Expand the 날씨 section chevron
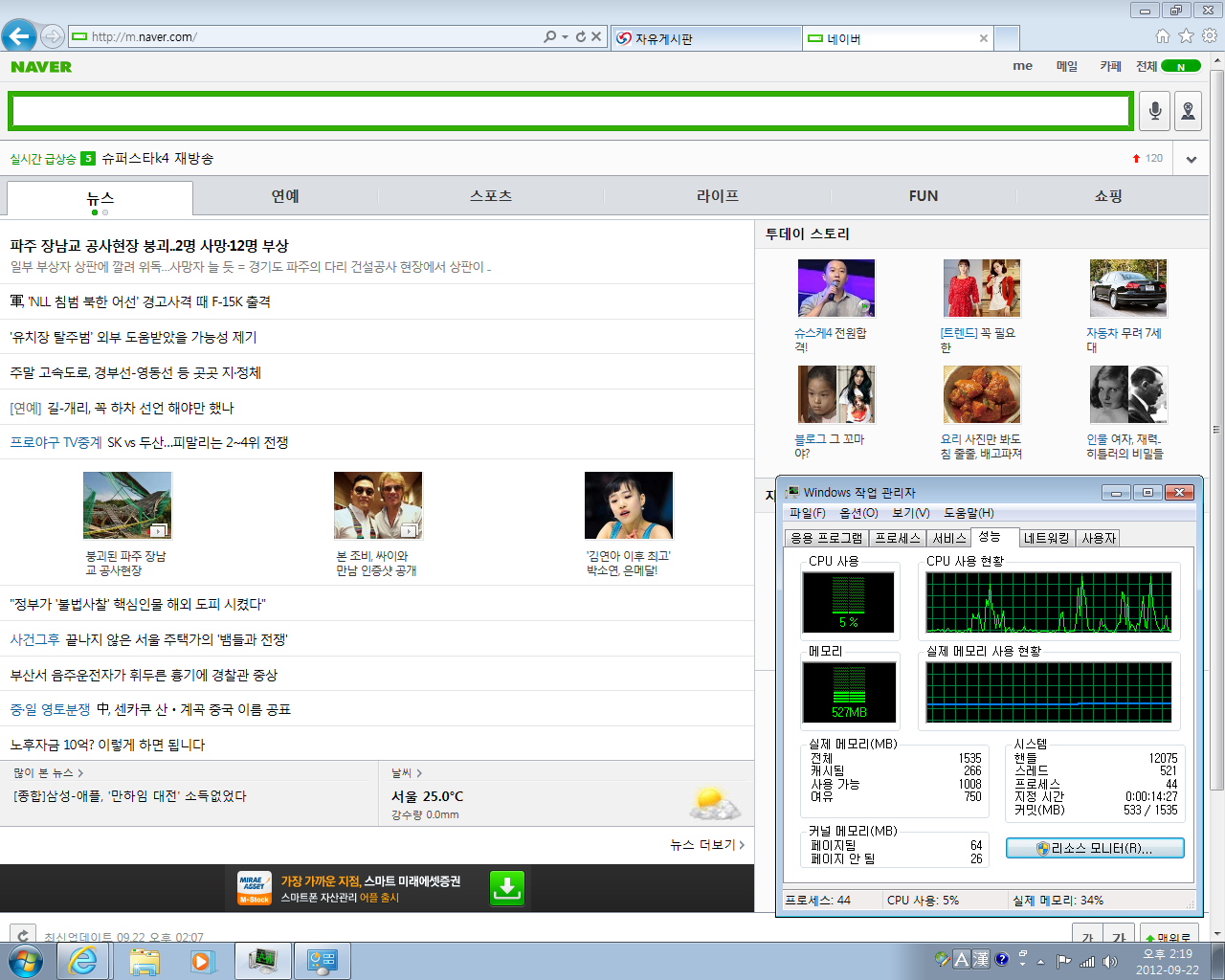 tap(419, 773)
